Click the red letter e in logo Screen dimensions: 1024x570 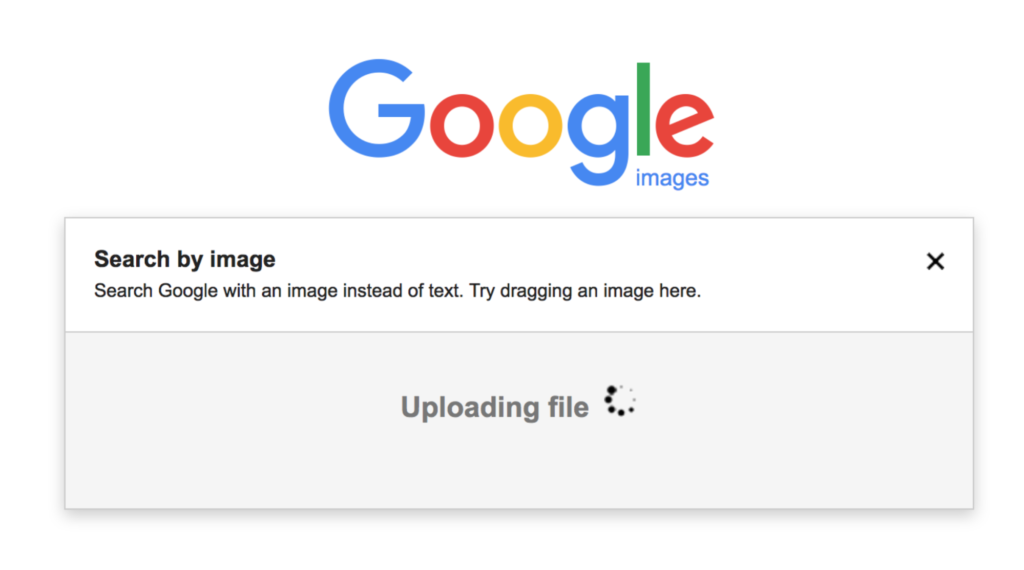(x=684, y=125)
